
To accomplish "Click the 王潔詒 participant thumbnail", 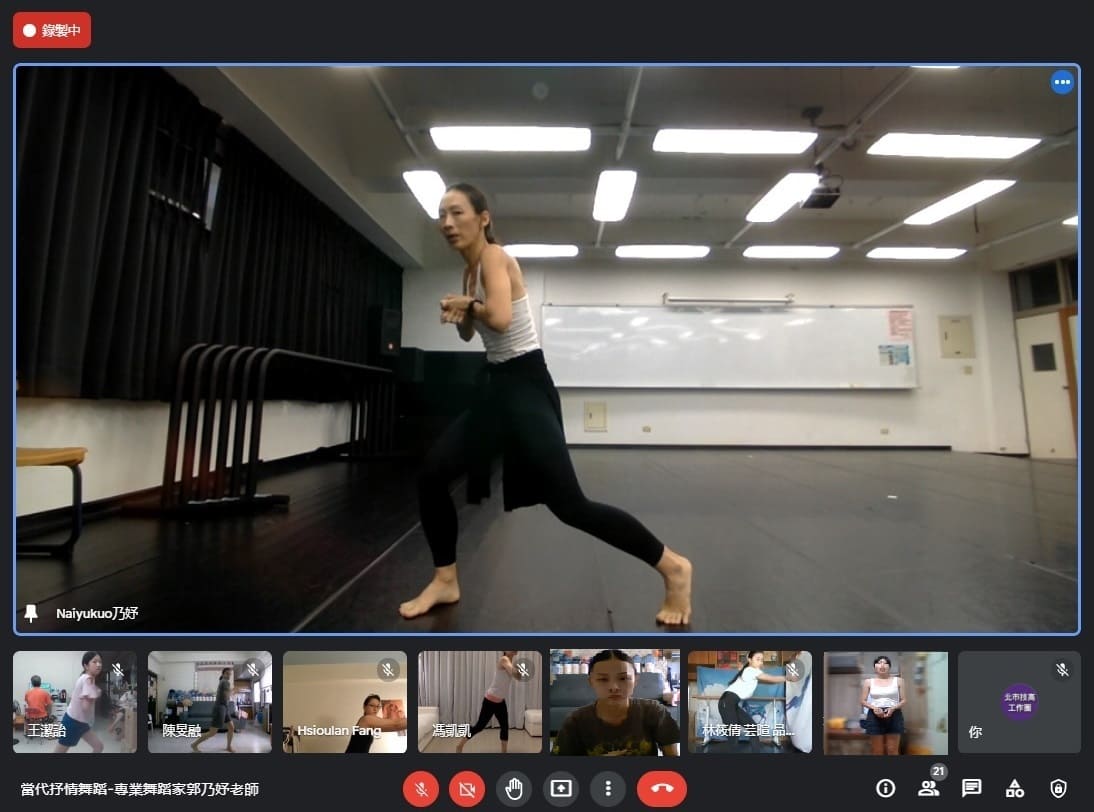I will pos(75,702).
